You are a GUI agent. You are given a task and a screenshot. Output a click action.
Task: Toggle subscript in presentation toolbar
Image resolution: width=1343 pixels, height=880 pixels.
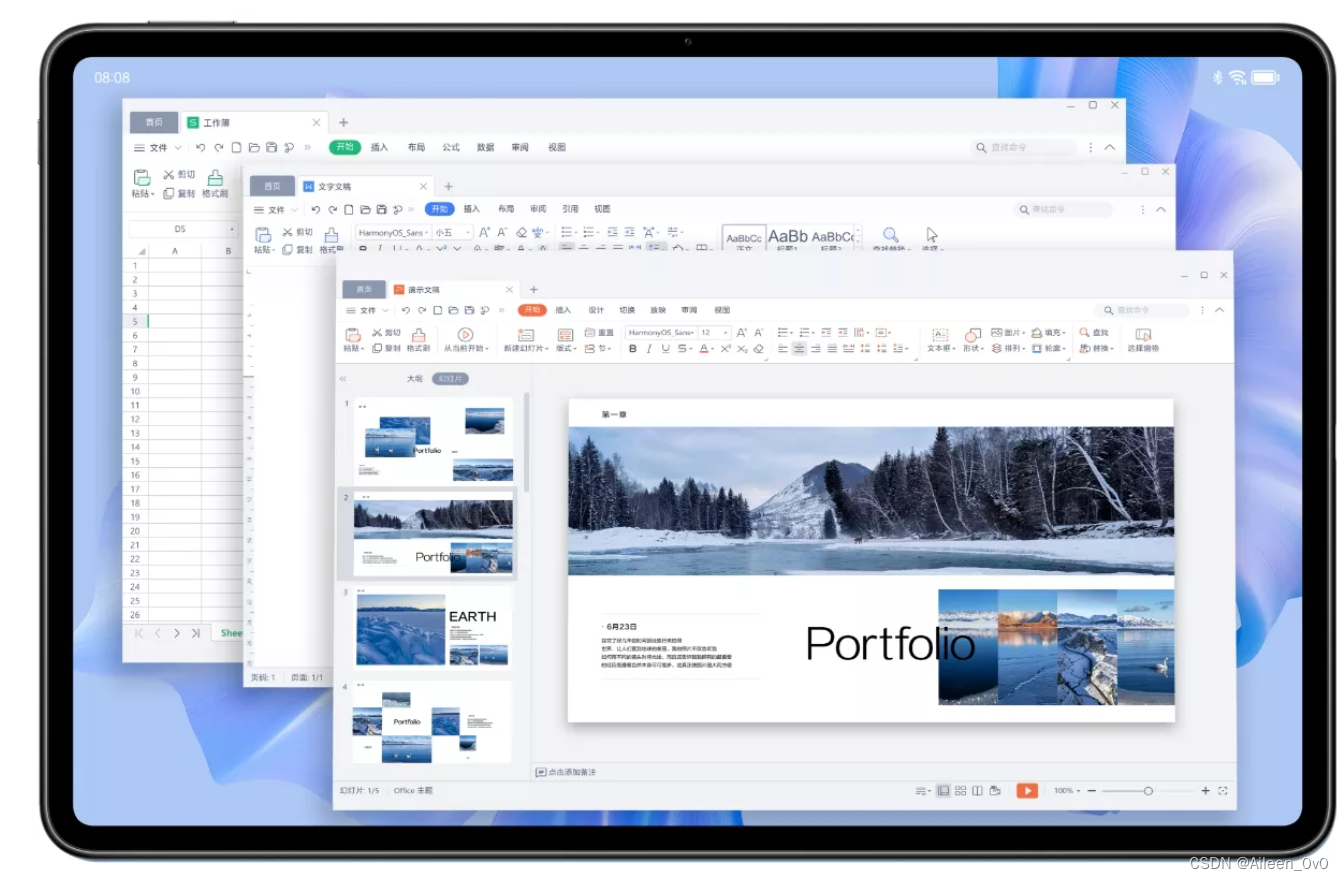[742, 349]
